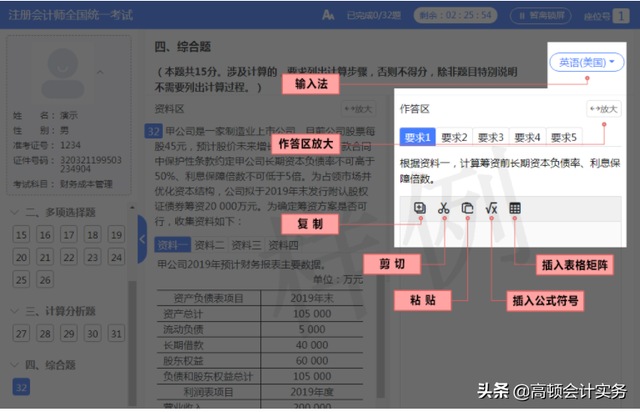Click the 已完成0/32题 progress text
640x412 pixels.
coord(374,16)
